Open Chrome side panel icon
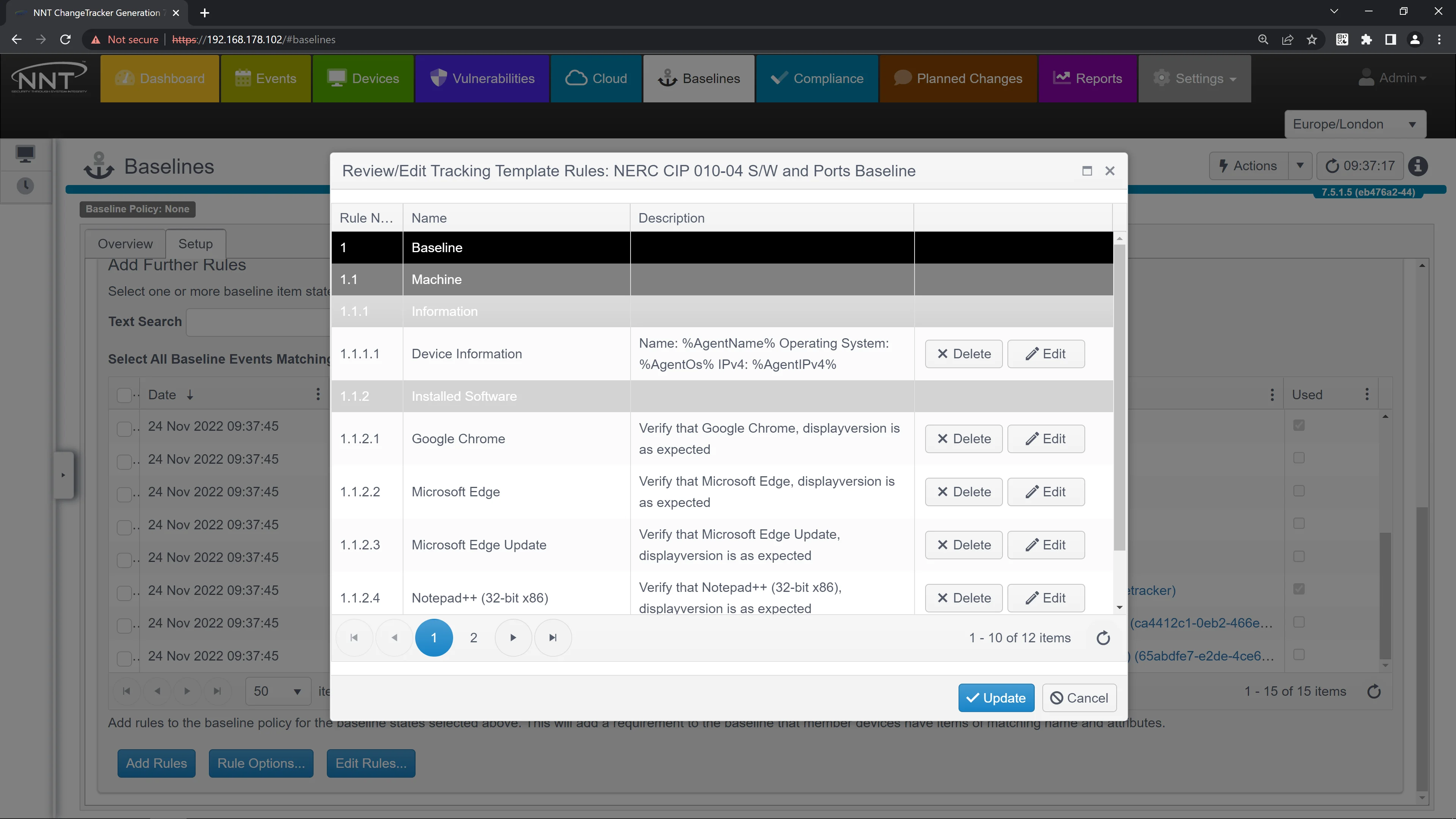This screenshot has height=819, width=1456. point(1390,39)
